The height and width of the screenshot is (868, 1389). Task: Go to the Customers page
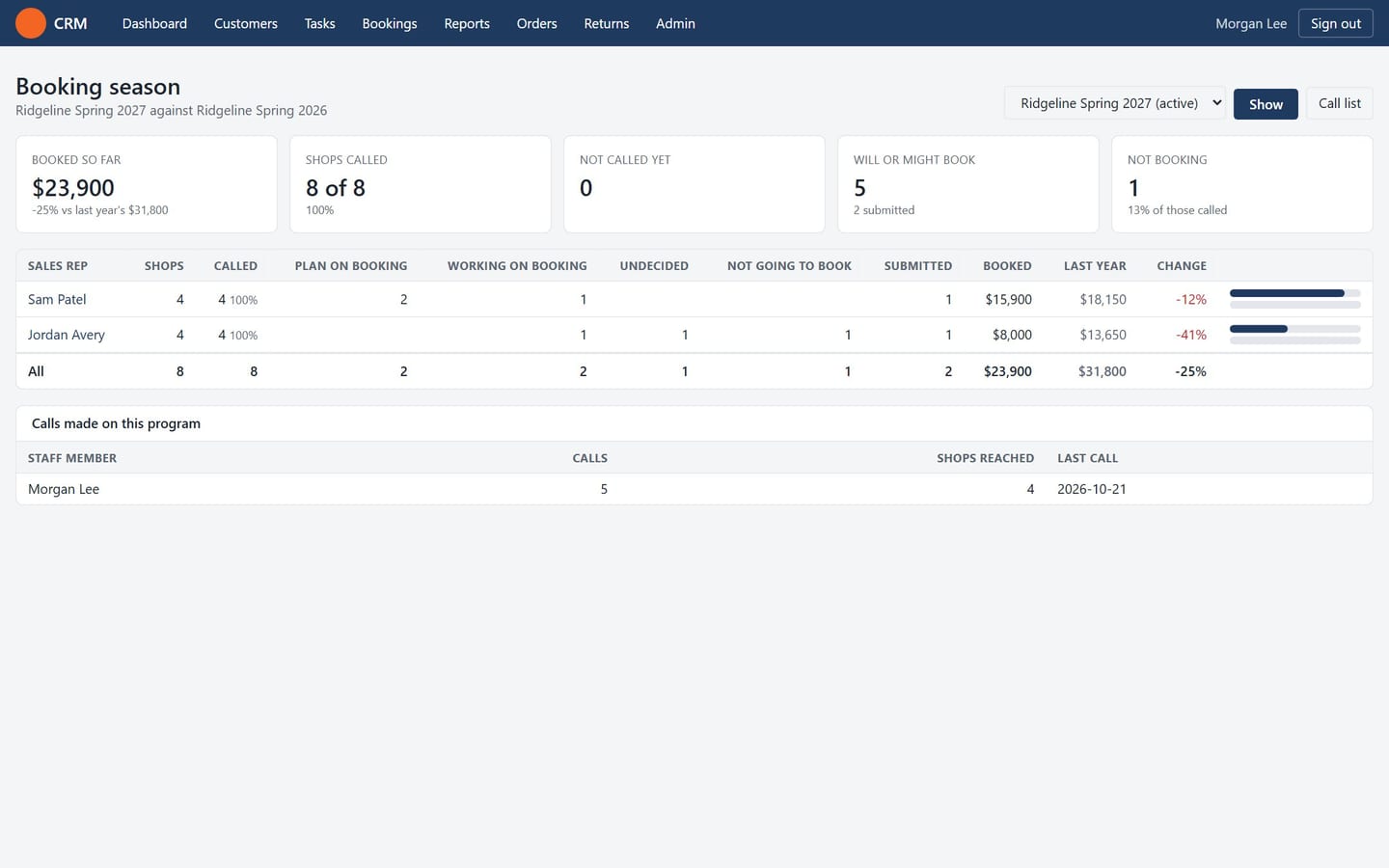pos(246,23)
